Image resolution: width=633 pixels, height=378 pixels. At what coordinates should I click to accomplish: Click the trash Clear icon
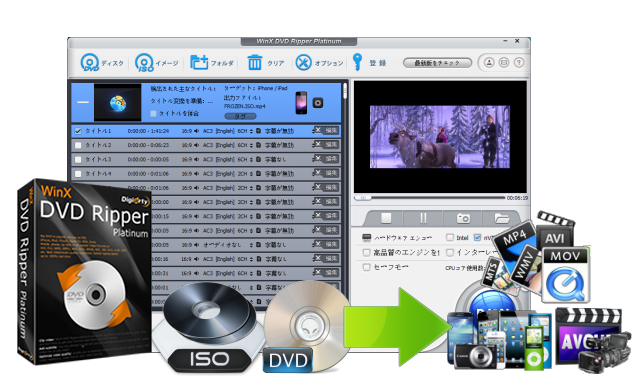pos(255,62)
